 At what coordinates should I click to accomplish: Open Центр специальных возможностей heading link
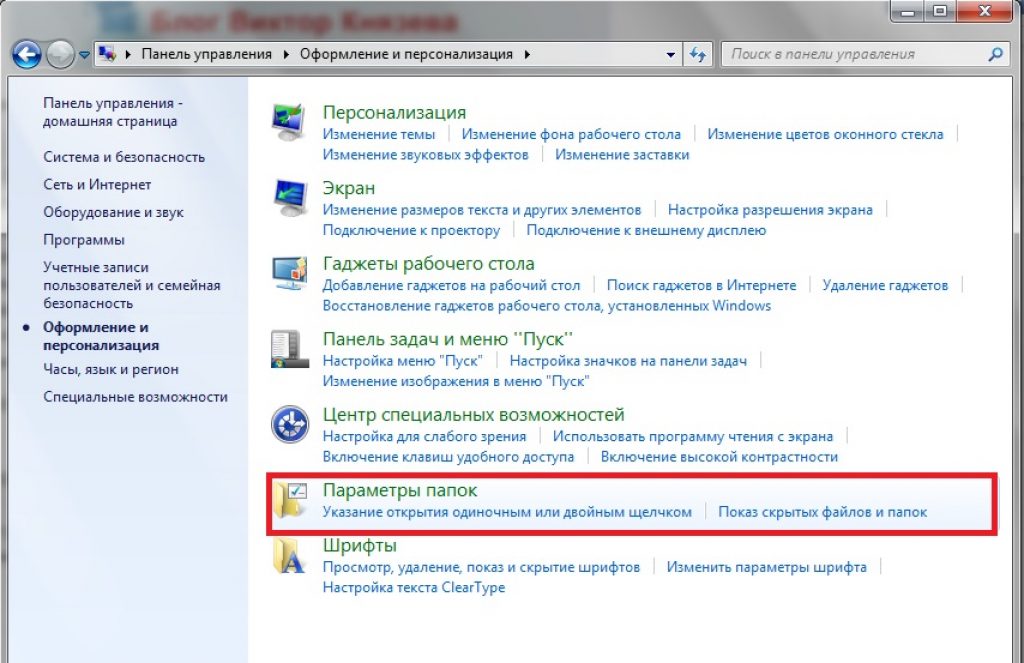(473, 414)
